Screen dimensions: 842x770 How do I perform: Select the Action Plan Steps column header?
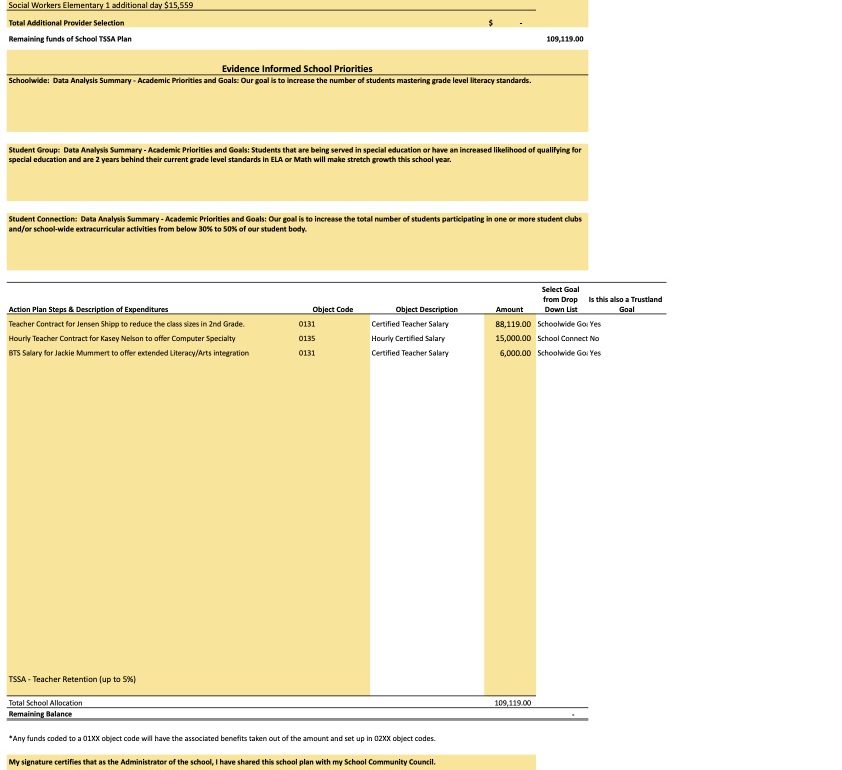(88, 310)
